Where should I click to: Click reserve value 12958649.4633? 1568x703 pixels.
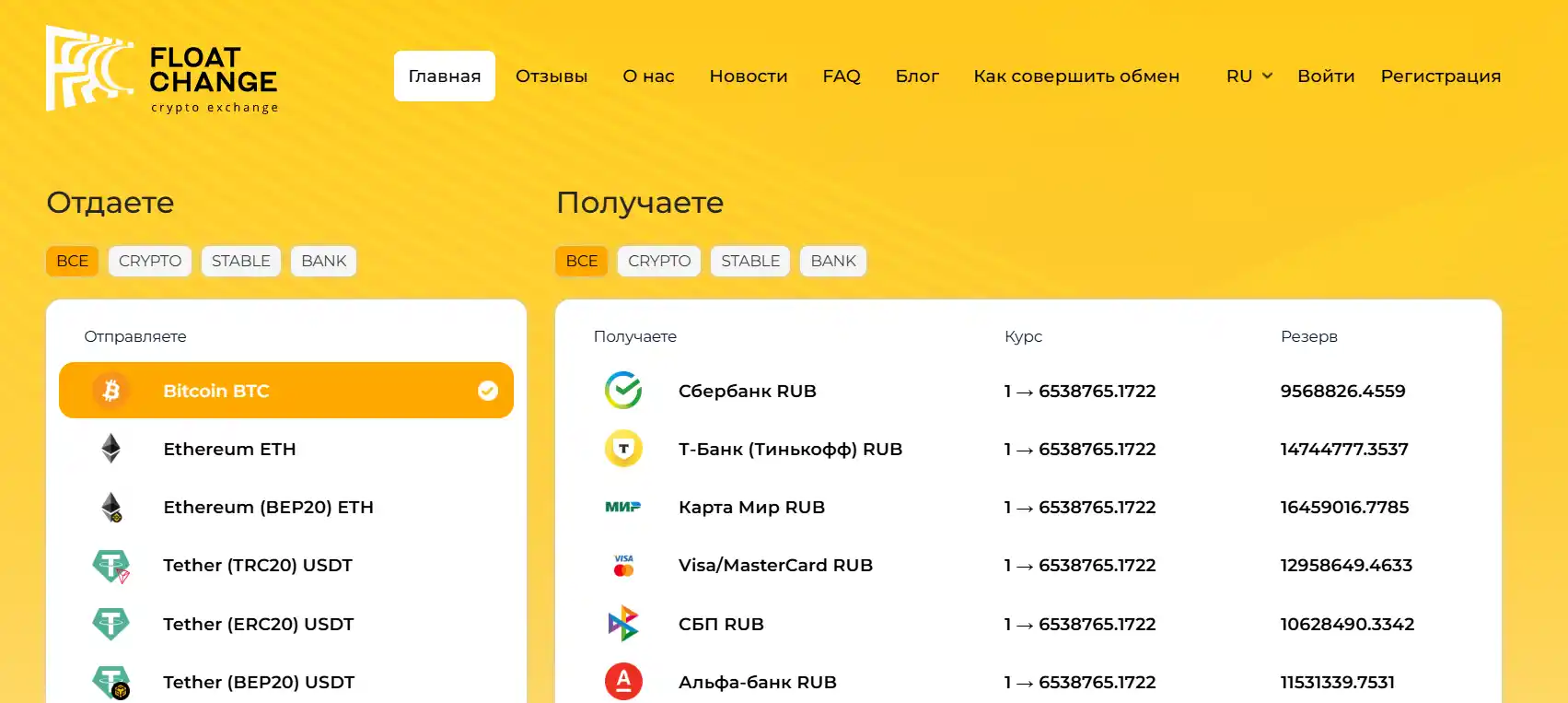click(1346, 566)
